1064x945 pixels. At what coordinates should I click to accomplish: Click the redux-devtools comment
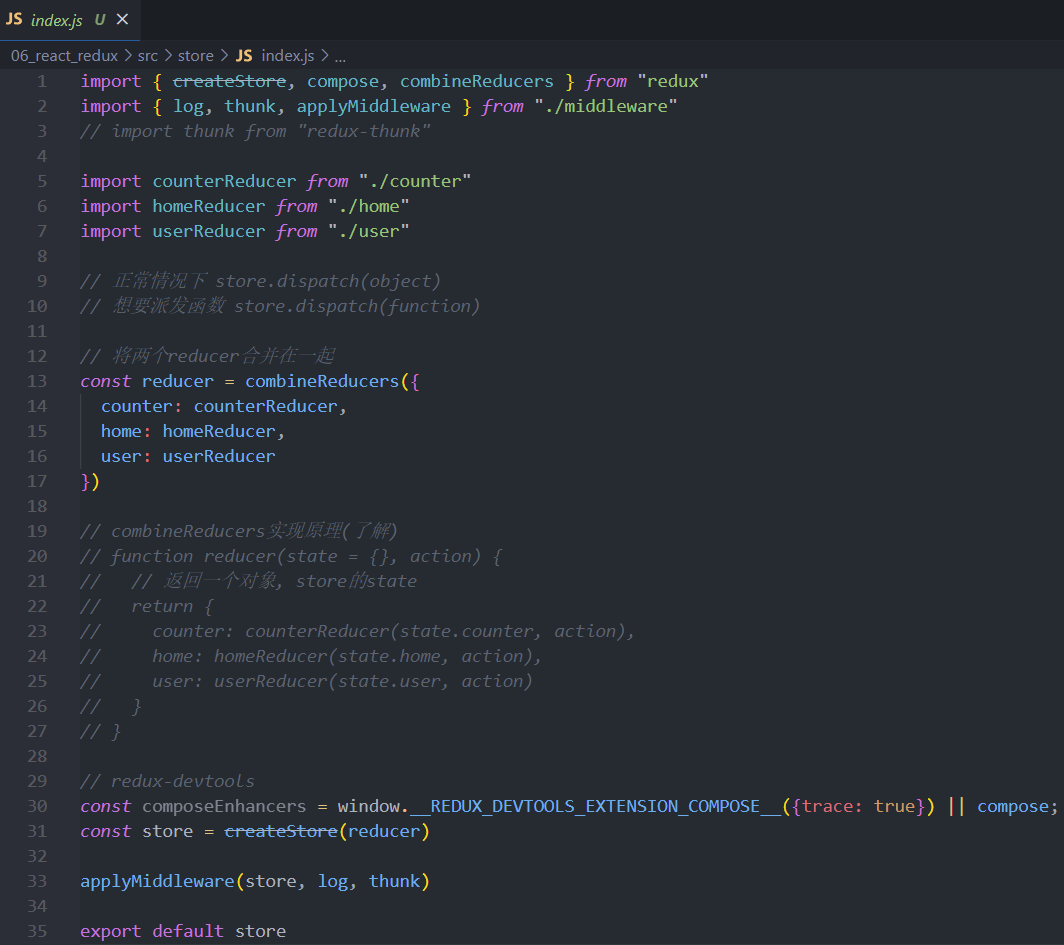point(167,782)
